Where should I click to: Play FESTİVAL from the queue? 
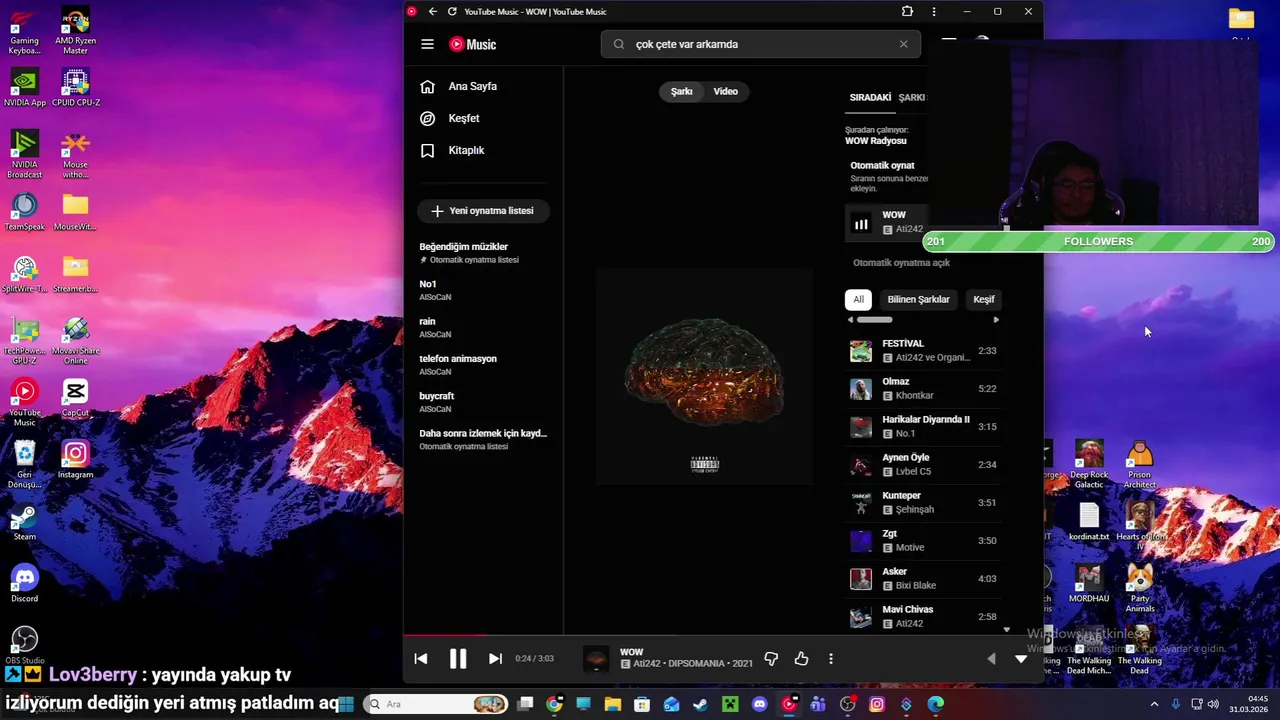923,351
